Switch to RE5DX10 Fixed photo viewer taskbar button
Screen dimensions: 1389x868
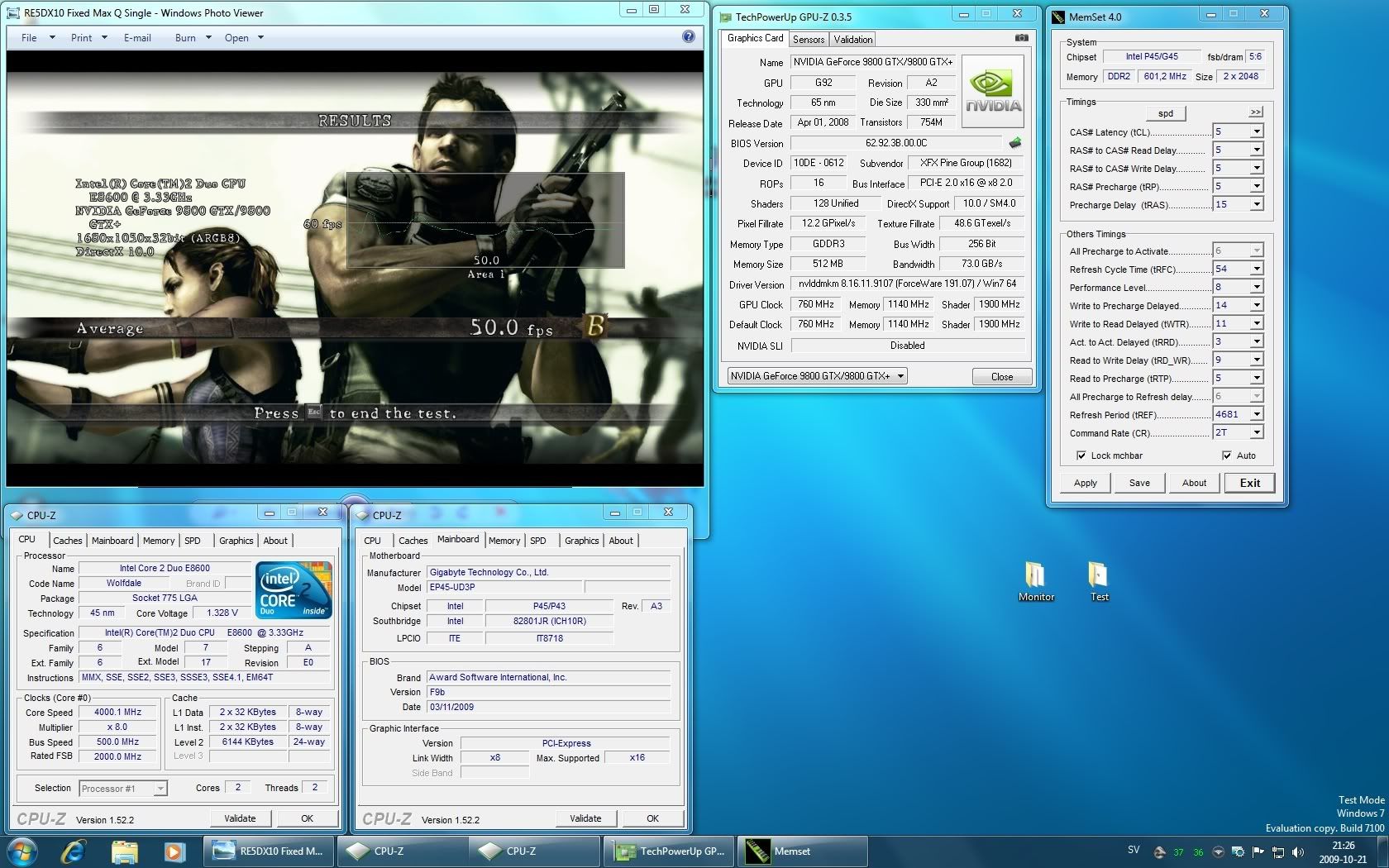pyautogui.click(x=270, y=851)
